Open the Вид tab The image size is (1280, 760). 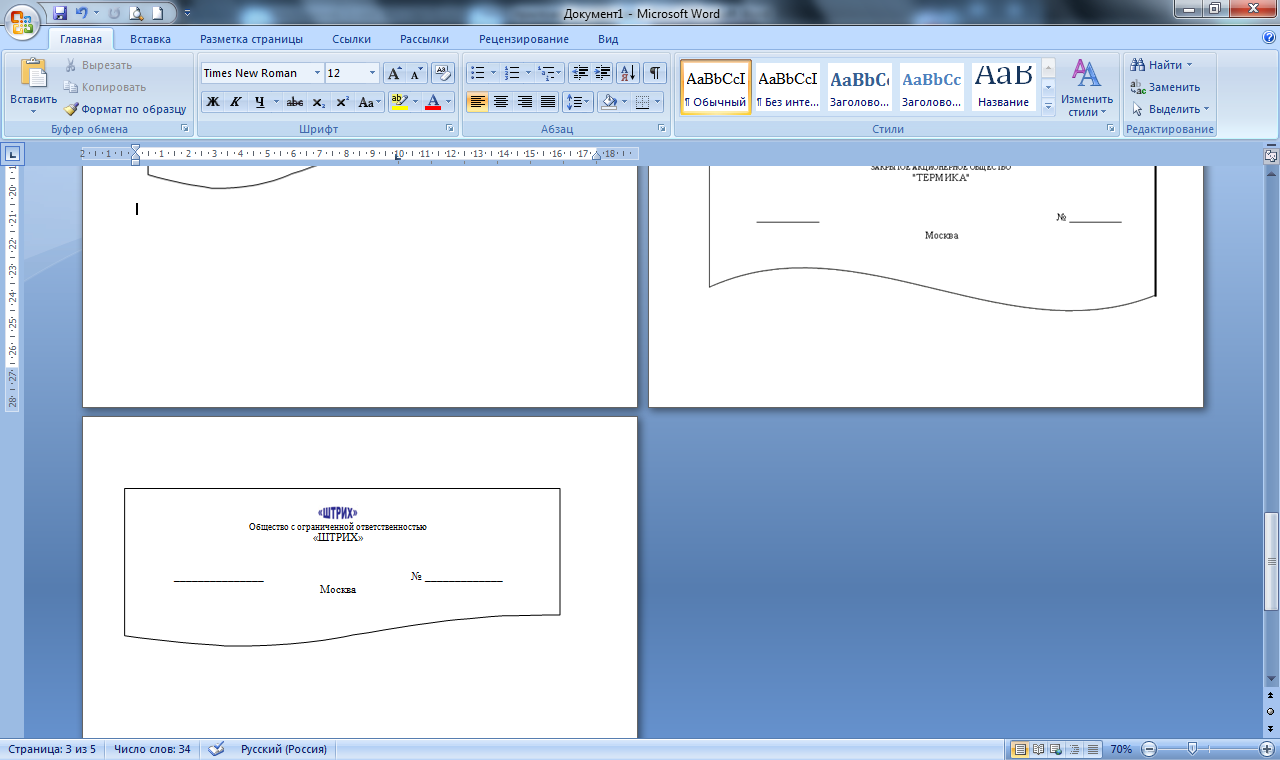pos(608,39)
